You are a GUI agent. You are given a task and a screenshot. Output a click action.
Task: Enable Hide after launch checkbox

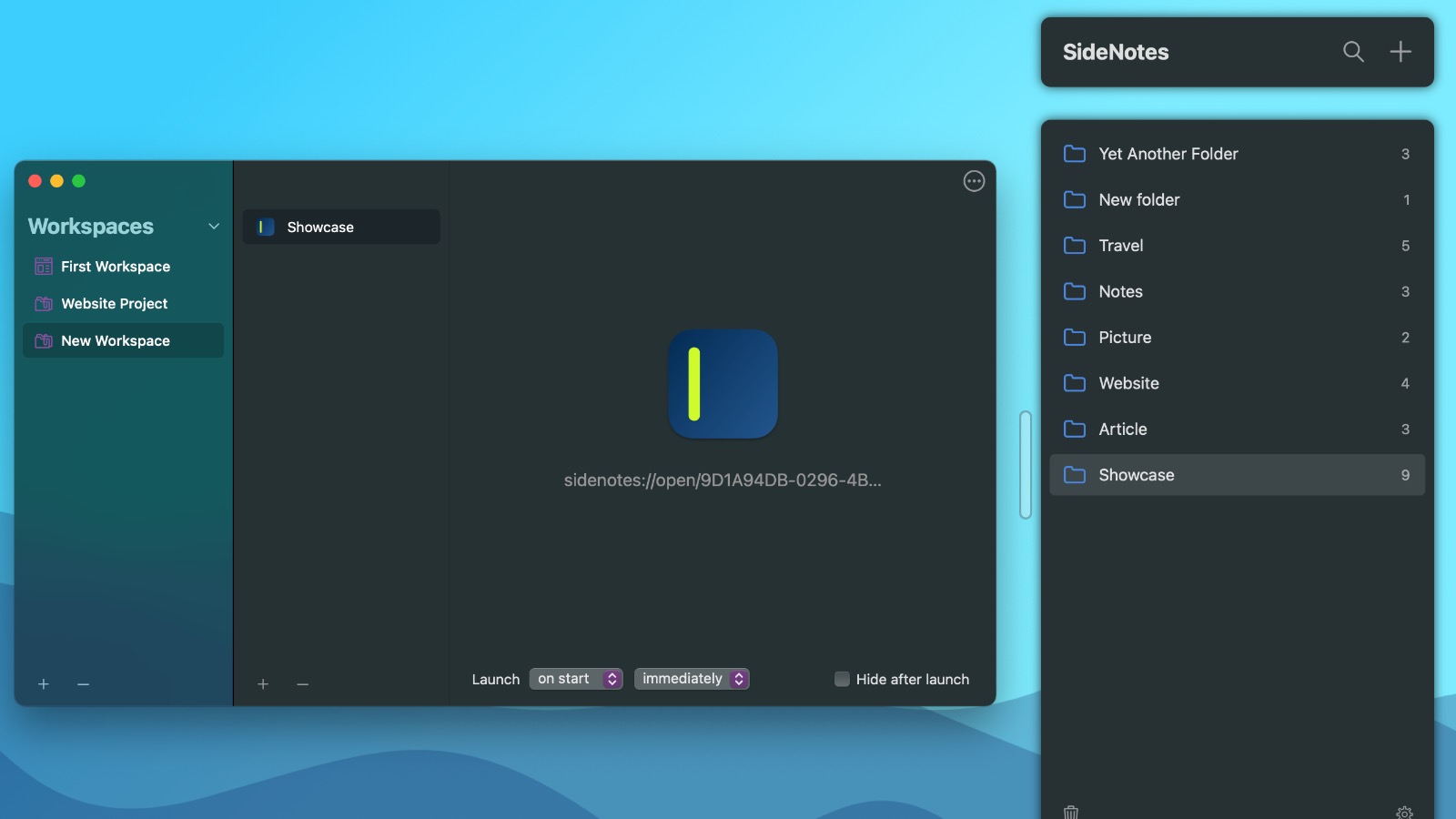pyautogui.click(x=842, y=679)
